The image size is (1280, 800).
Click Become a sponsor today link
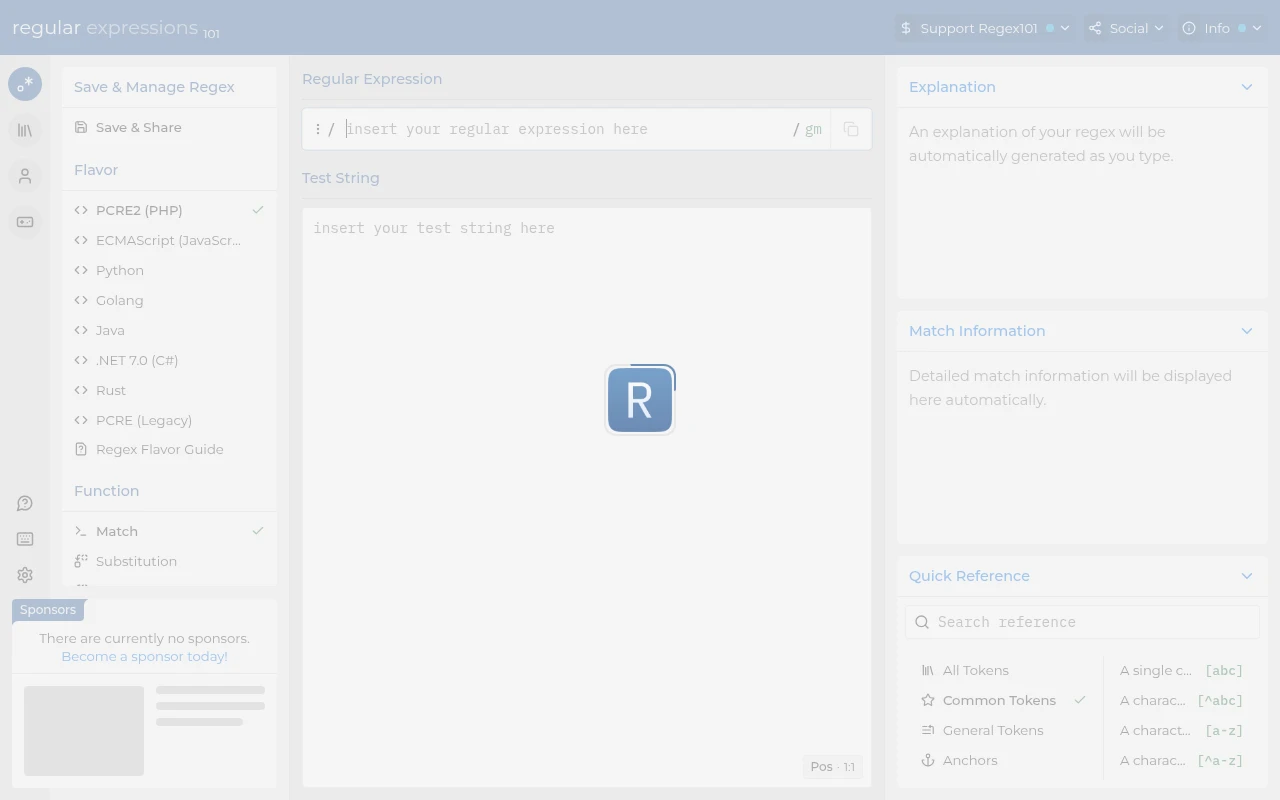click(x=144, y=656)
